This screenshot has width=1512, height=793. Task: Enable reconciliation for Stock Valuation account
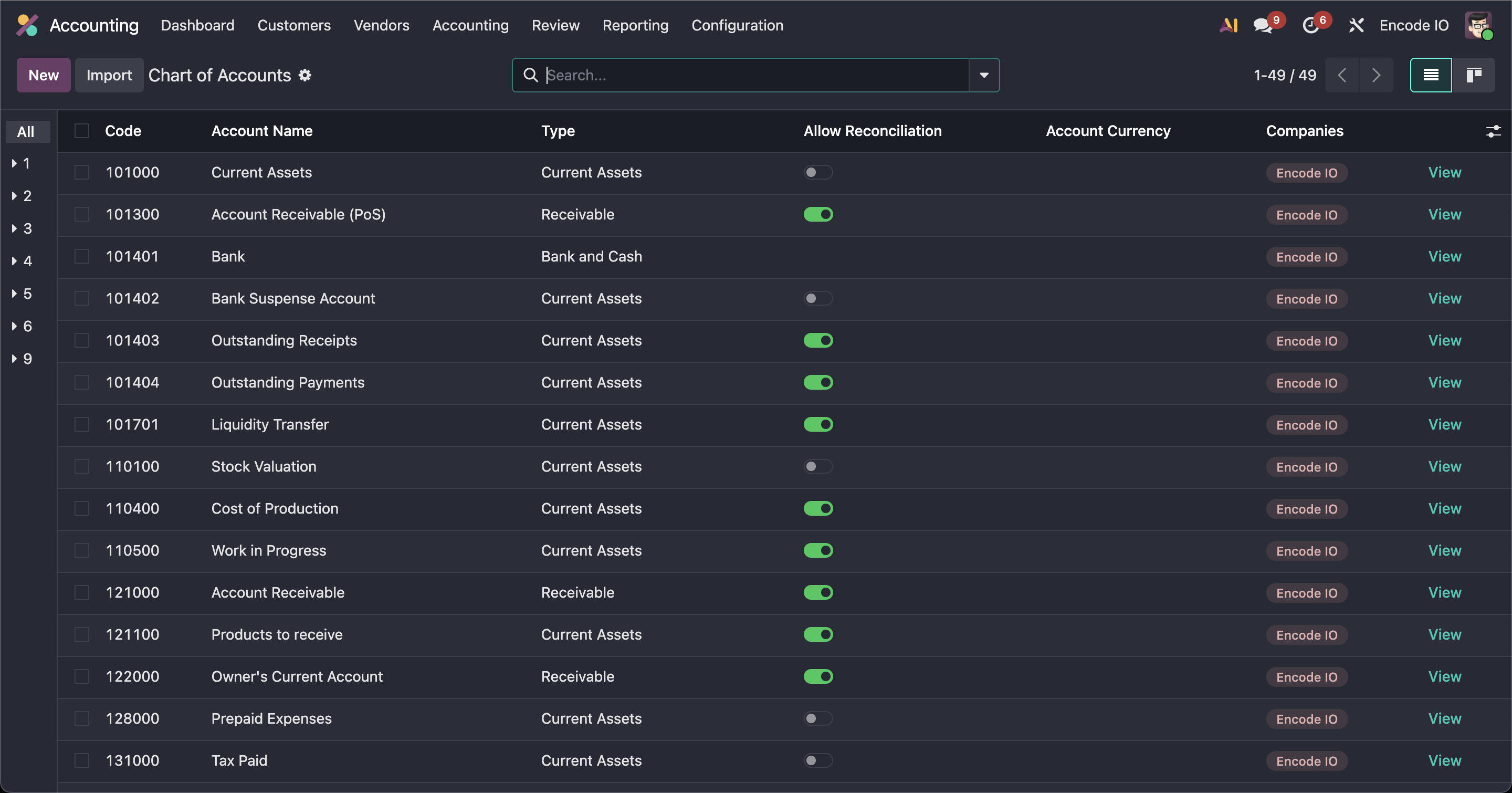click(818, 467)
